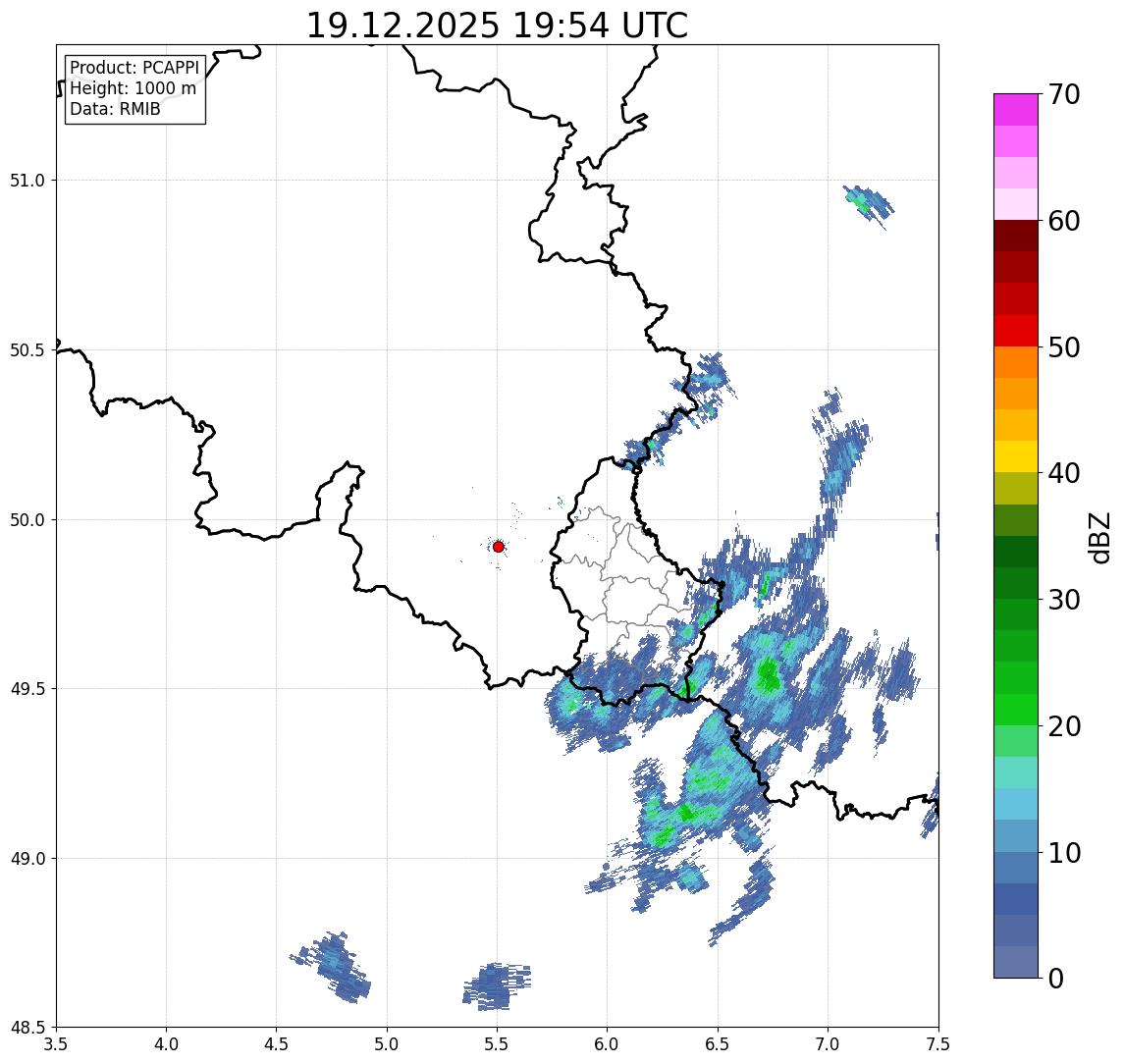Click the colorbar tick label 40

pyautogui.click(x=1064, y=473)
